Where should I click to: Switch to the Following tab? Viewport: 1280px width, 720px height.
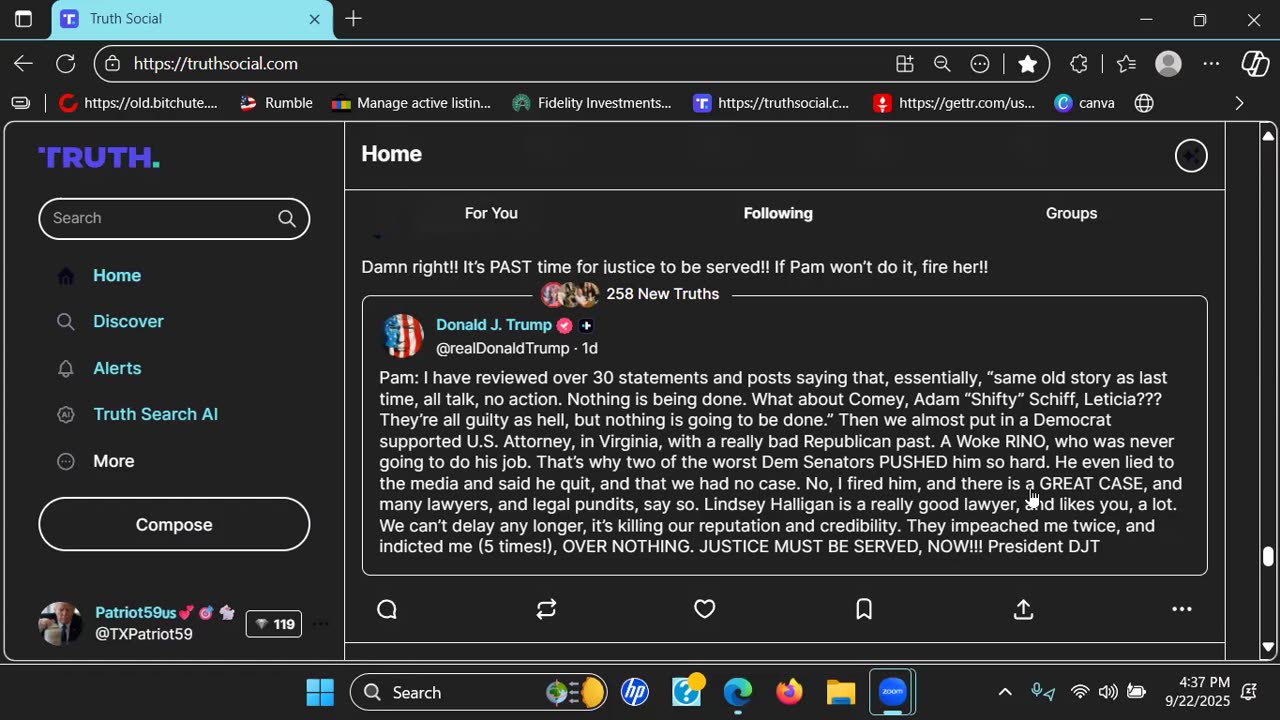778,213
